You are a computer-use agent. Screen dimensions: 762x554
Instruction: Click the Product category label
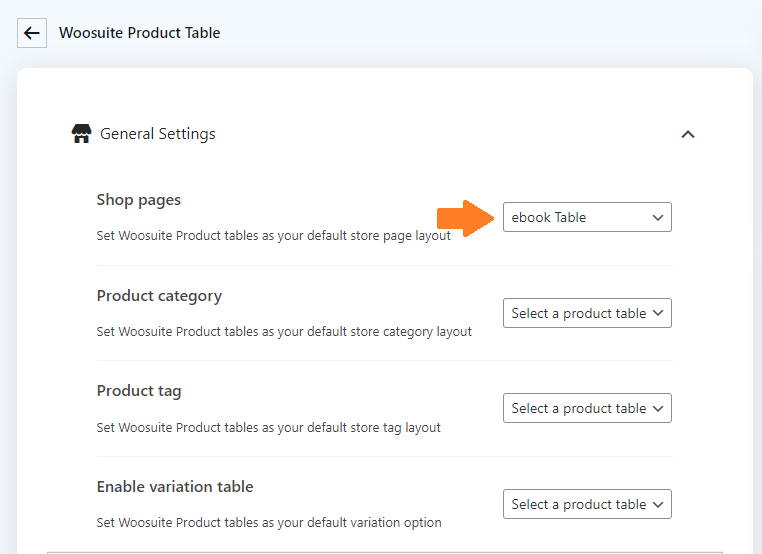[159, 295]
